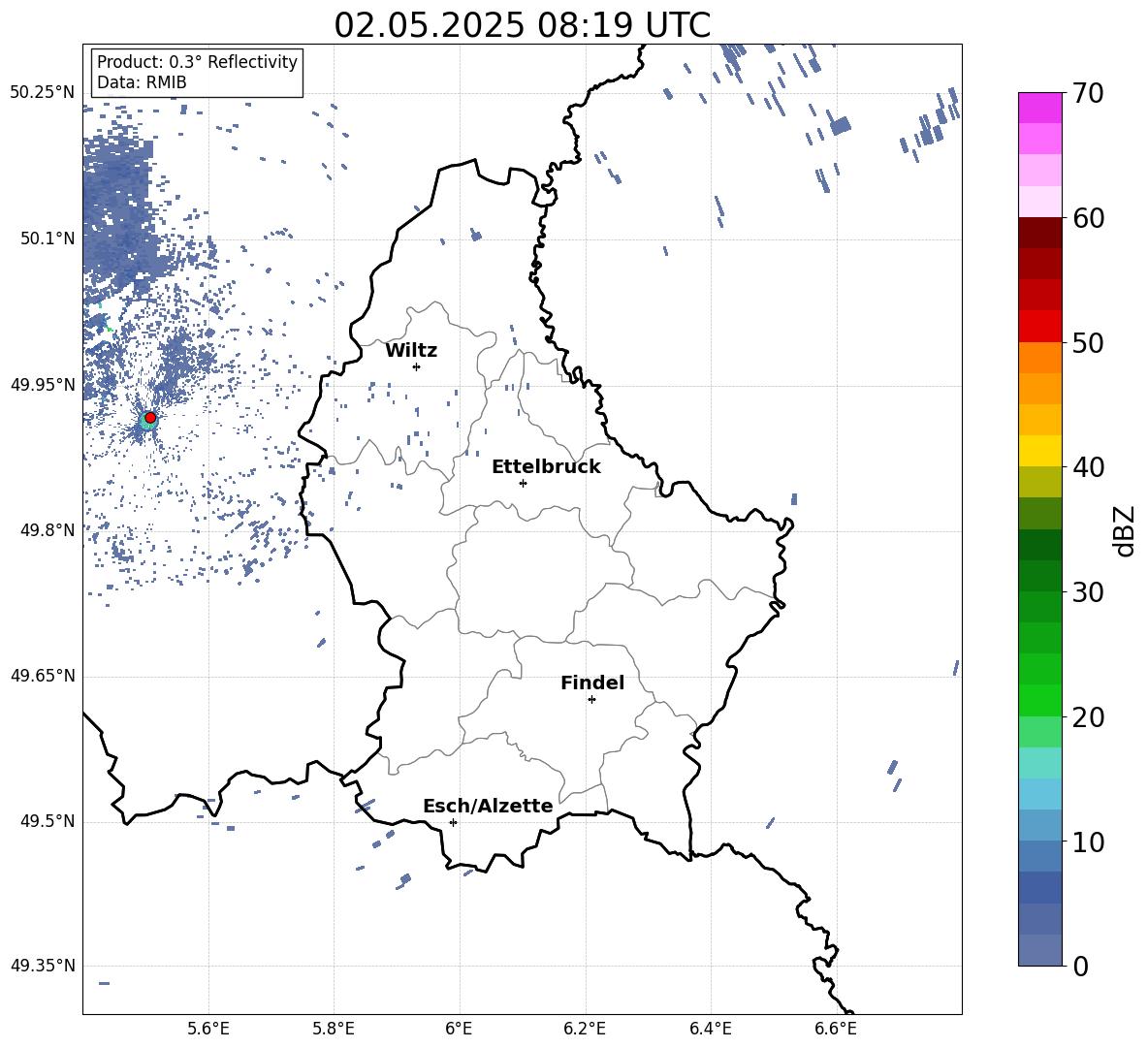The width and height of the screenshot is (1148, 1048).
Task: Click the 50 tick on the colorbar
Action: (1087, 342)
